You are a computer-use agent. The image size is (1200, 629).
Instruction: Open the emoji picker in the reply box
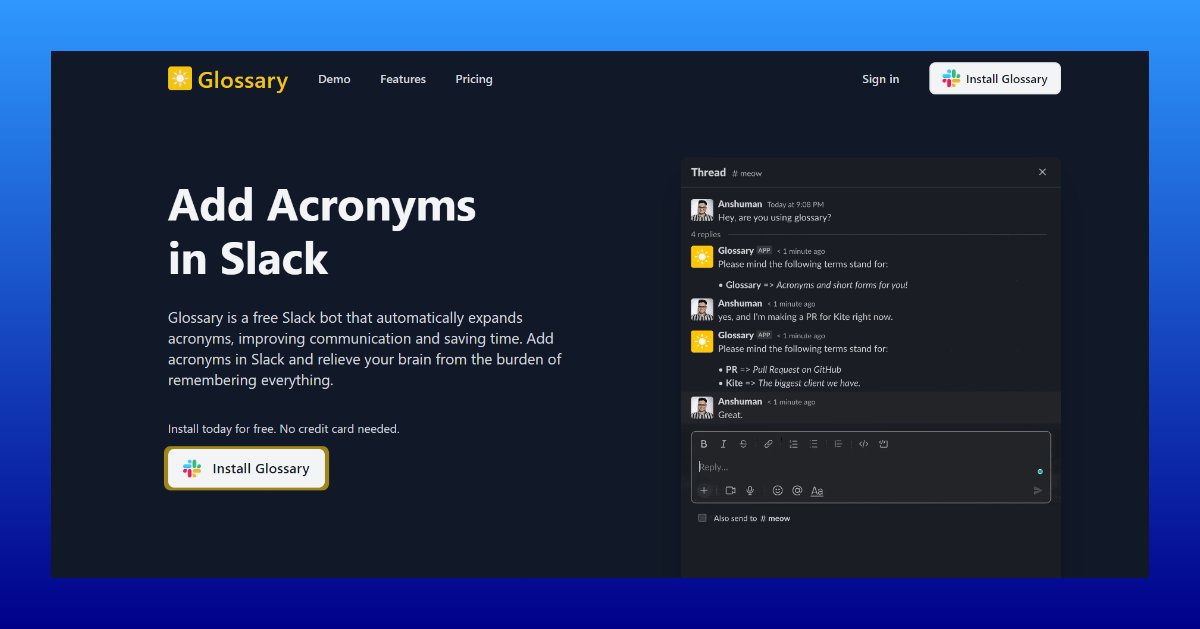click(778, 490)
